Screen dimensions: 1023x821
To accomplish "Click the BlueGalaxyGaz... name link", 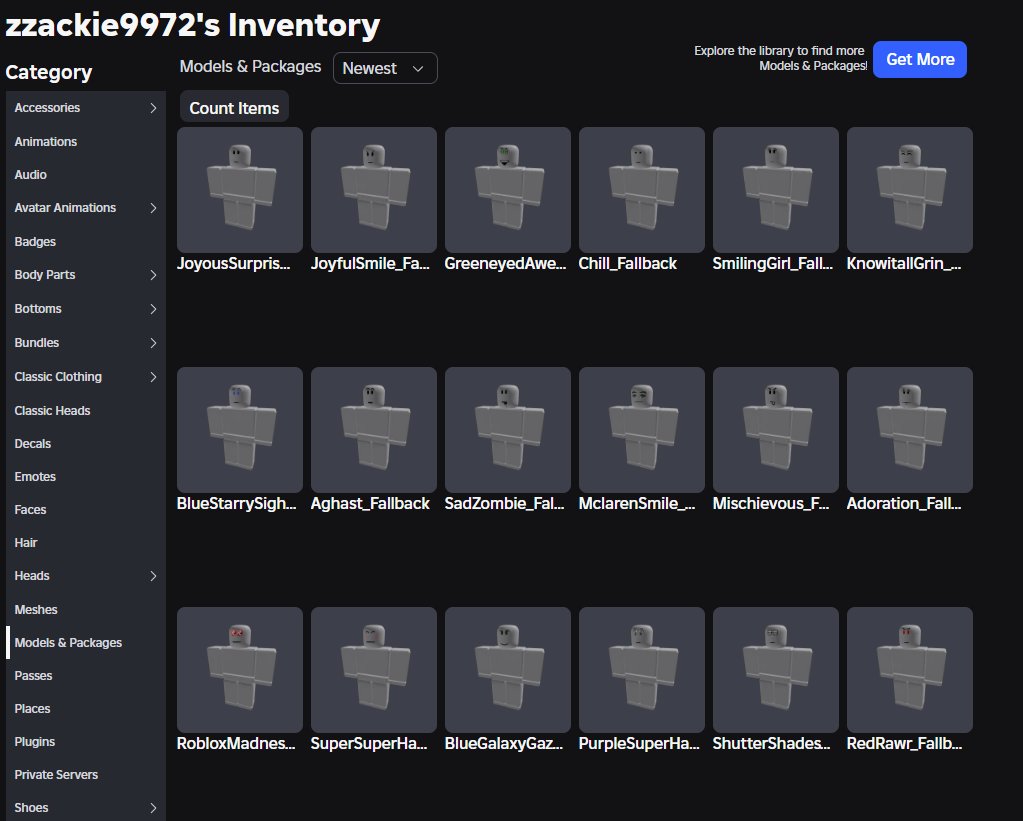I will (504, 743).
